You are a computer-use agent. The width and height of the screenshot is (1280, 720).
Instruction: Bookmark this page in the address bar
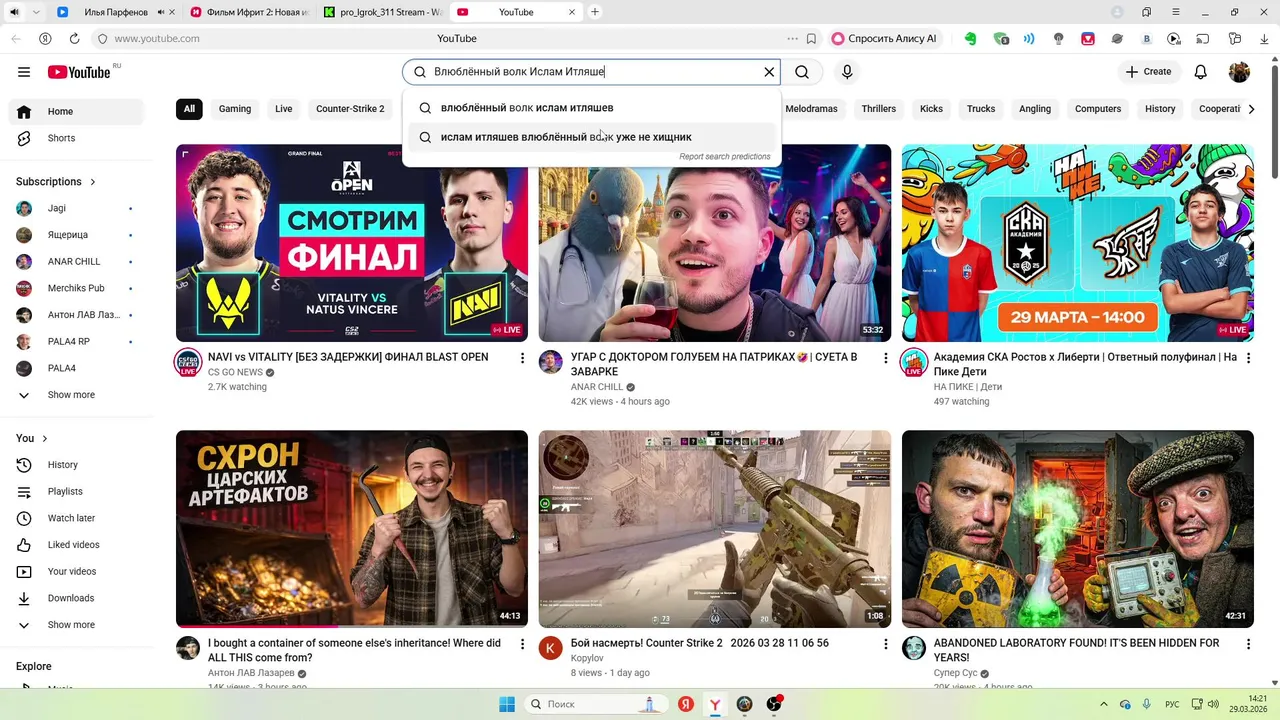(811, 39)
